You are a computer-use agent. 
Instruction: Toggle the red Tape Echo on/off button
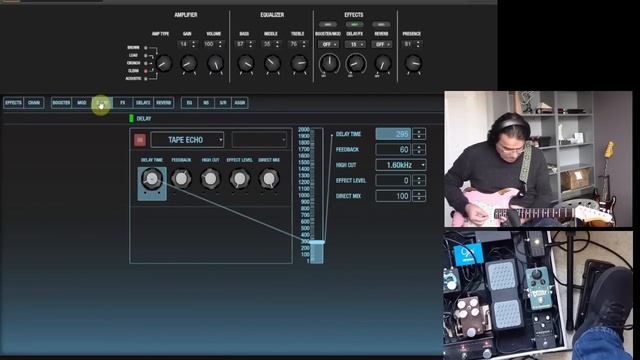click(140, 140)
